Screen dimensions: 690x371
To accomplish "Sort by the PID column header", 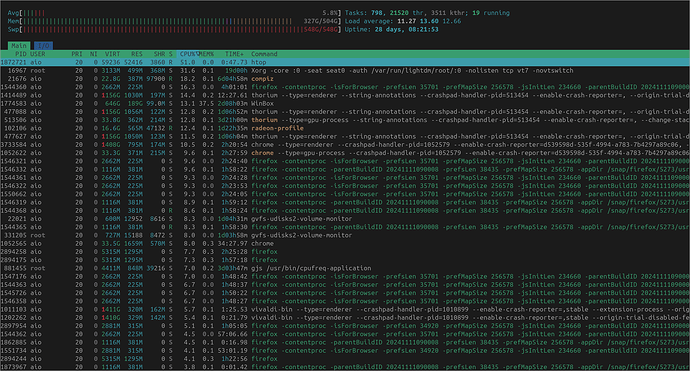I will click(20, 54).
